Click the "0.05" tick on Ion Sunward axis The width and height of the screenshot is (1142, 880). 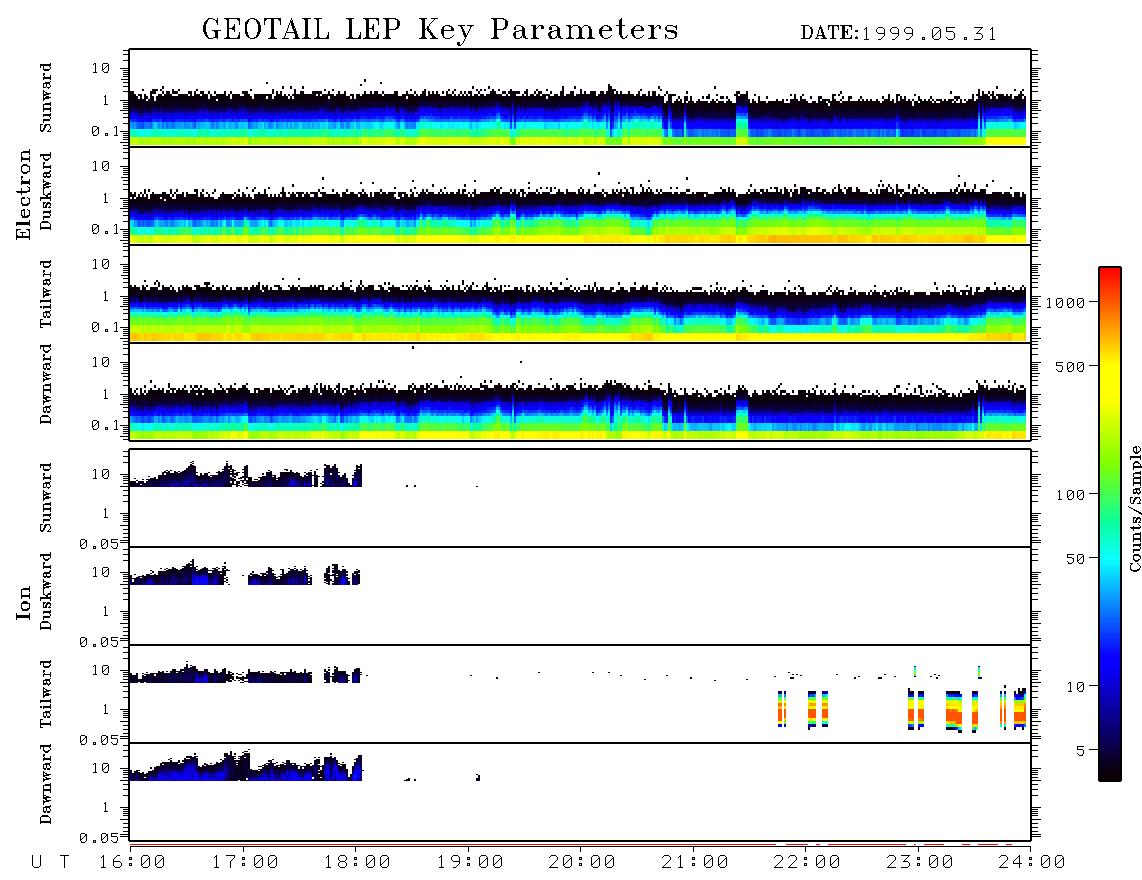[99, 543]
